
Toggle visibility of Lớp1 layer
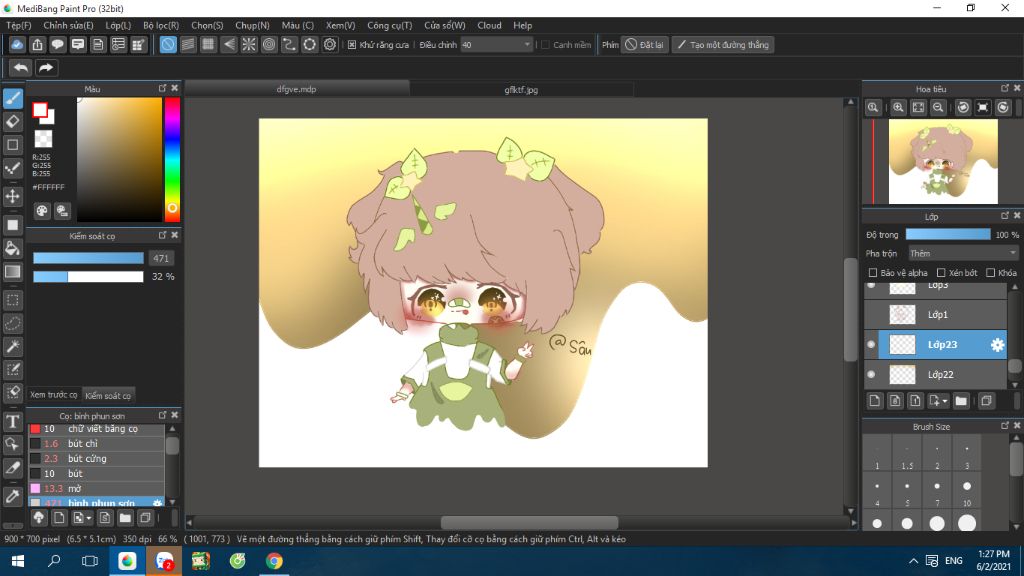pyautogui.click(x=871, y=314)
